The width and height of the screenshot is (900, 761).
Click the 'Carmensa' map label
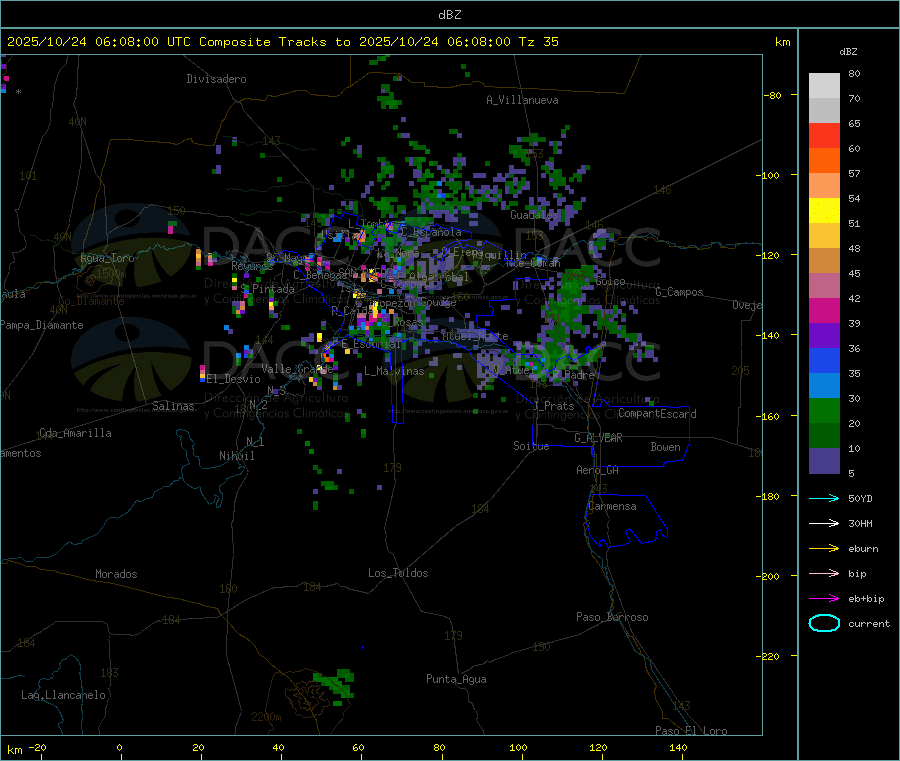pyautogui.click(x=612, y=506)
